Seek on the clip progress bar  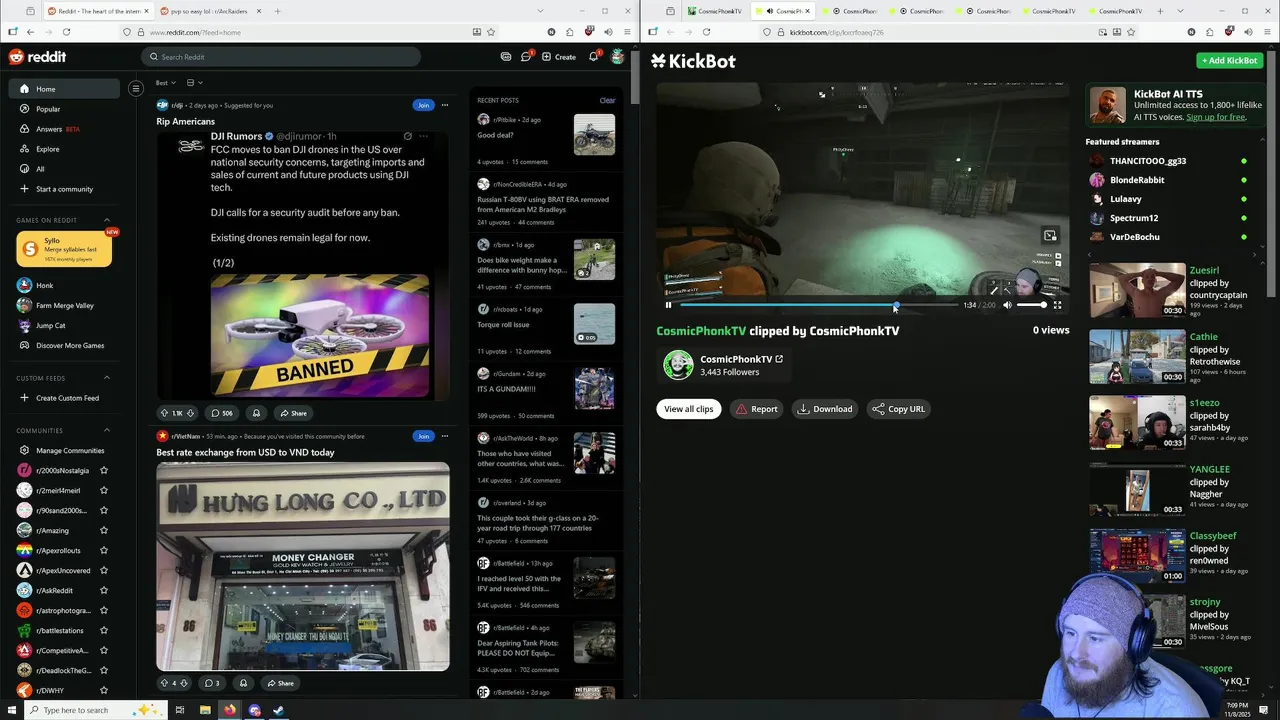click(x=818, y=305)
